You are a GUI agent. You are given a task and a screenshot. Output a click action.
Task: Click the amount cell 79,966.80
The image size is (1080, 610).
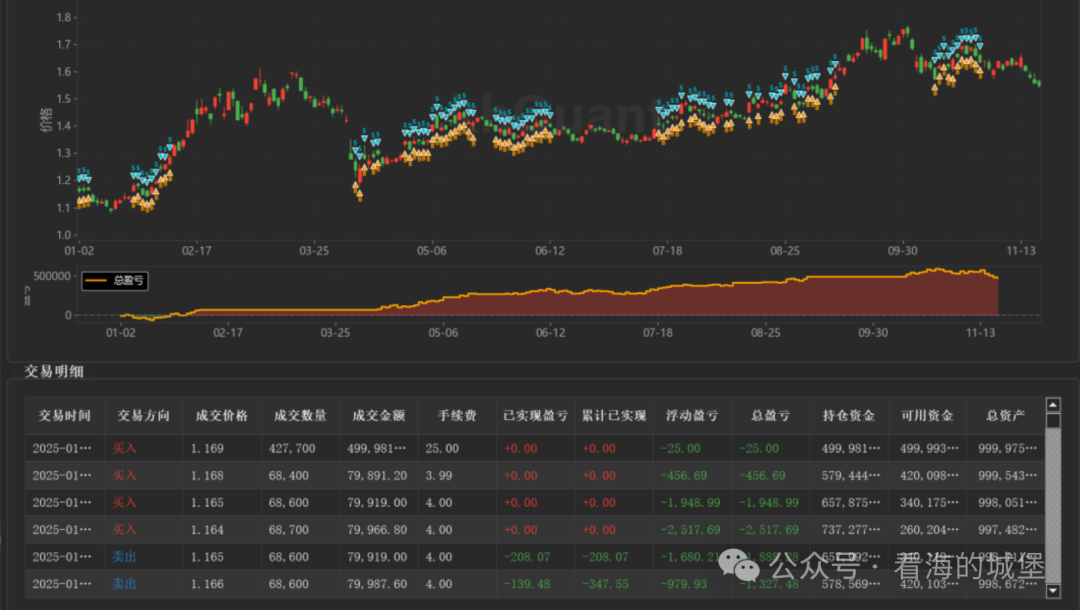pos(377,530)
